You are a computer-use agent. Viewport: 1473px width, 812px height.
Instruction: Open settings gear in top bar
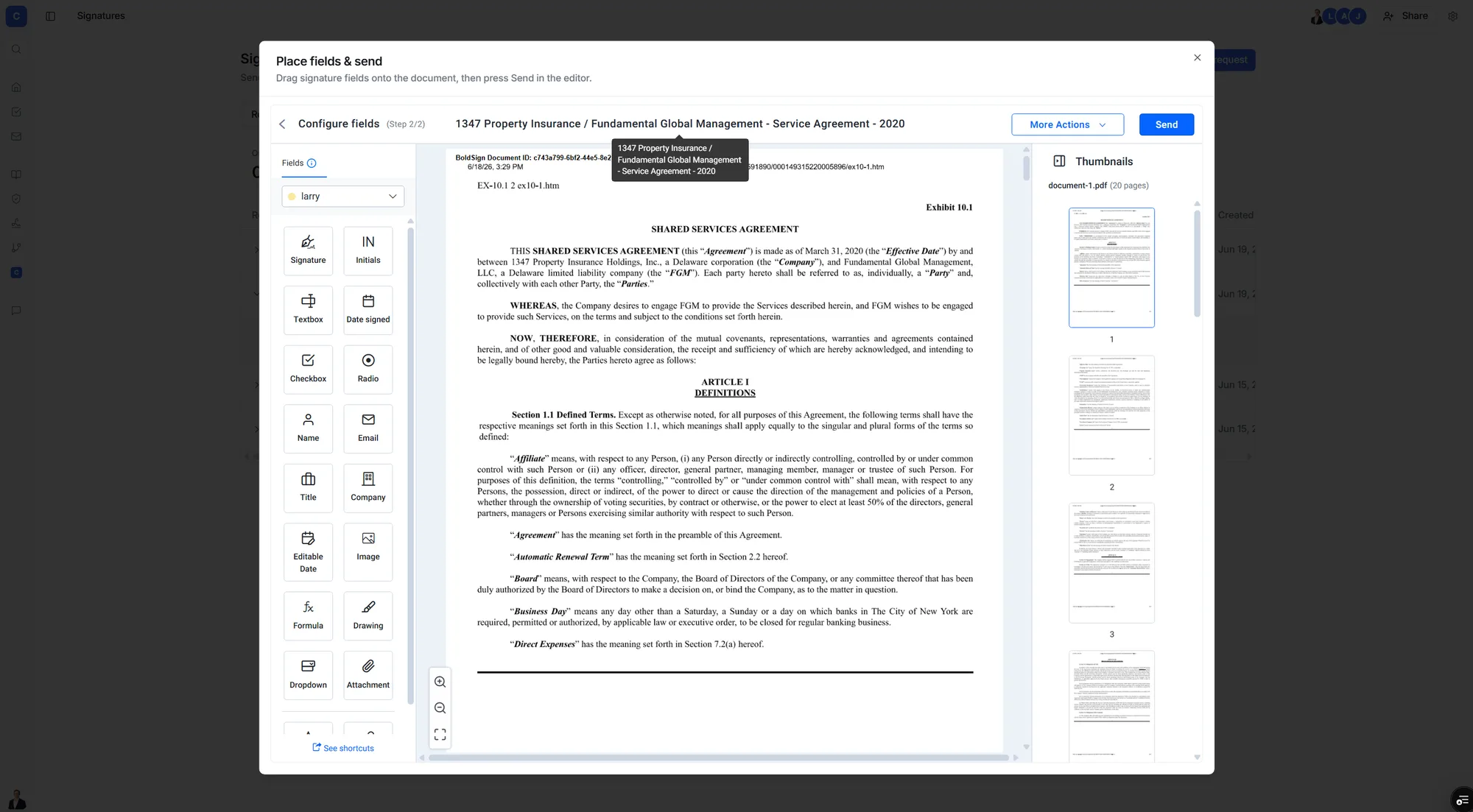point(1452,16)
